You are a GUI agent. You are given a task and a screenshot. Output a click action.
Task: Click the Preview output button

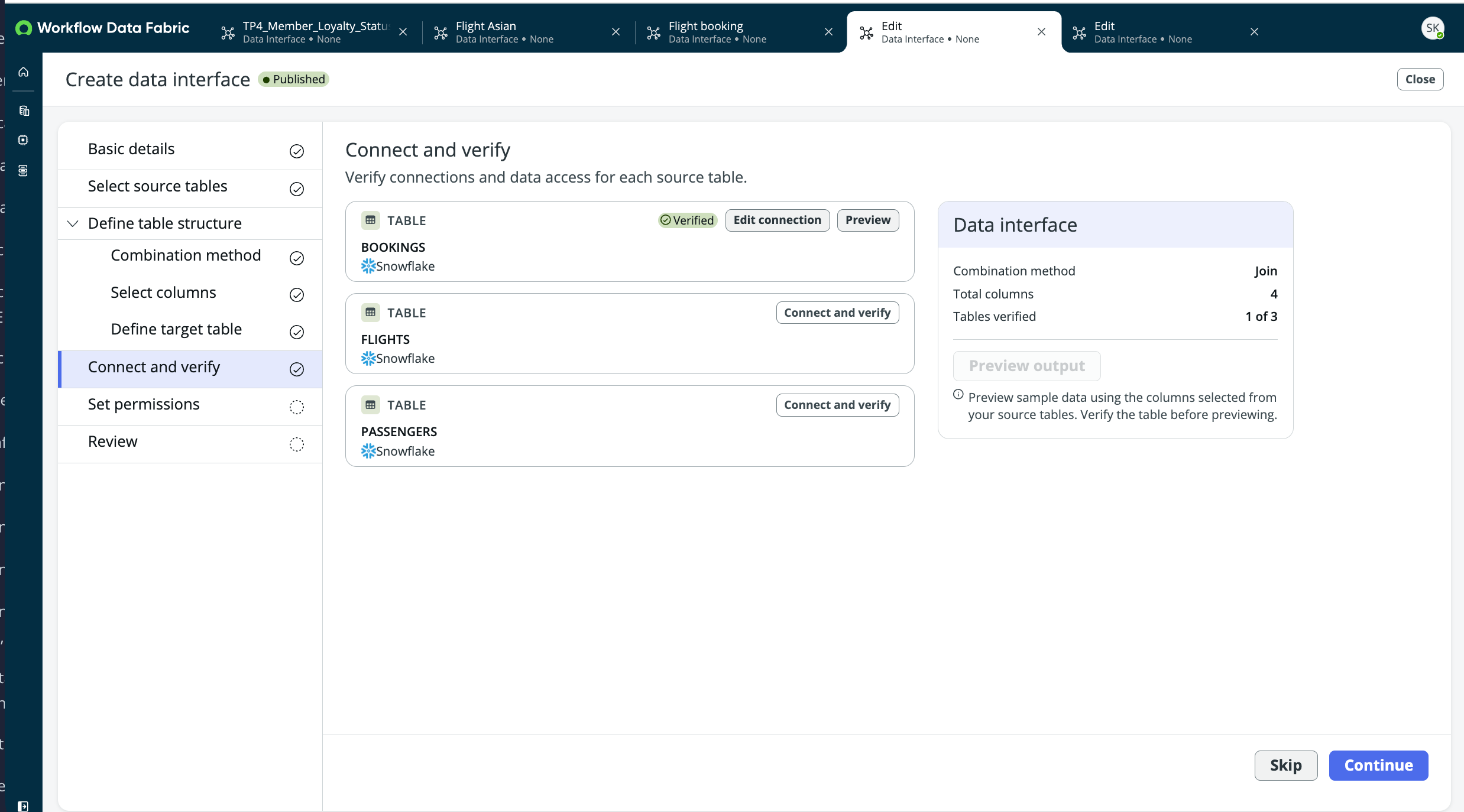1026,366
